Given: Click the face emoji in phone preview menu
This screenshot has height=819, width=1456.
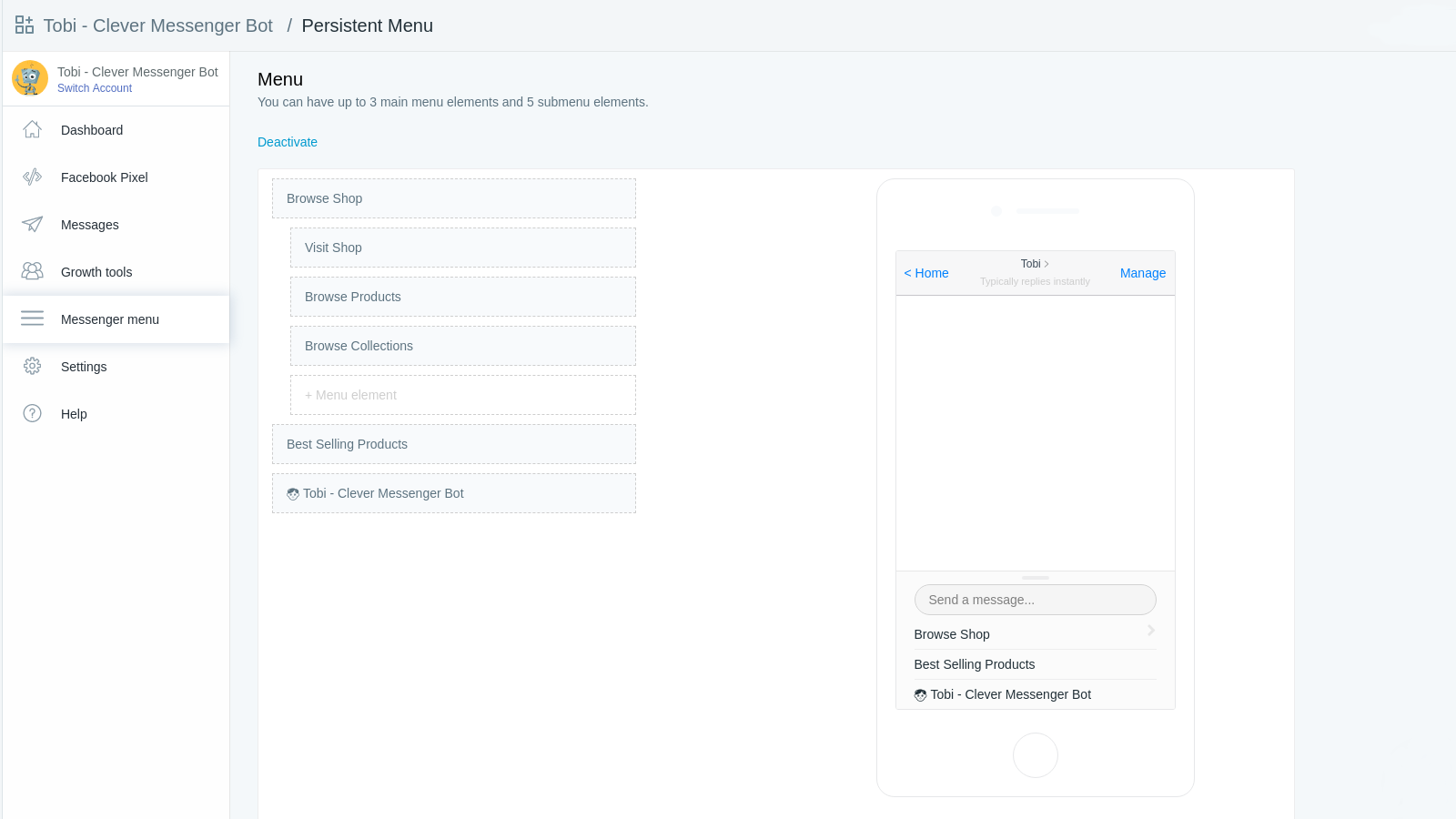Looking at the screenshot, I should point(920,695).
